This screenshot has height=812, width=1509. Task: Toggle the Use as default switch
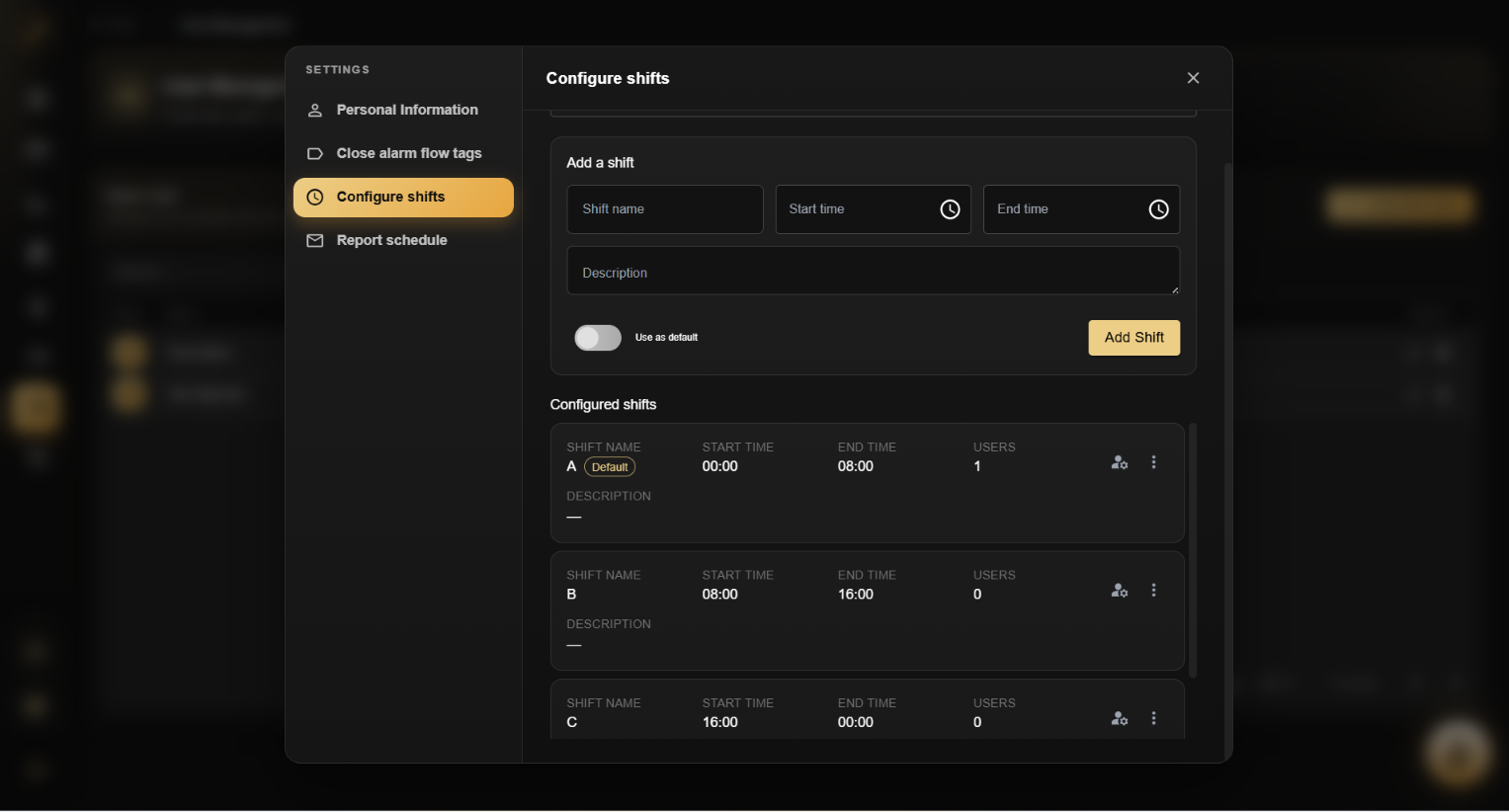[598, 338]
